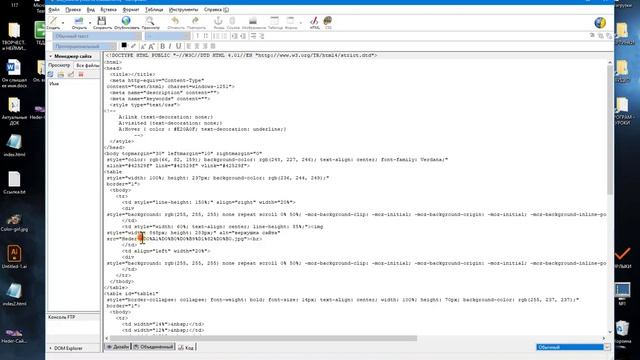Image resolution: width=640 pixels, height=360 pixels.
Task: Click the HTML toolbar icon
Action: (x=314, y=21)
